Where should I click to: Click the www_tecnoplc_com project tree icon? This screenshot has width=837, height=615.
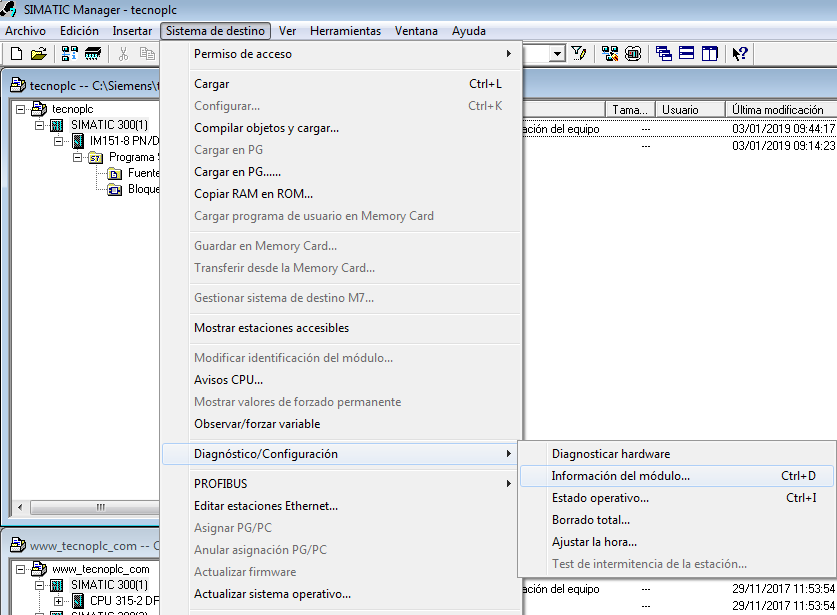[39, 569]
